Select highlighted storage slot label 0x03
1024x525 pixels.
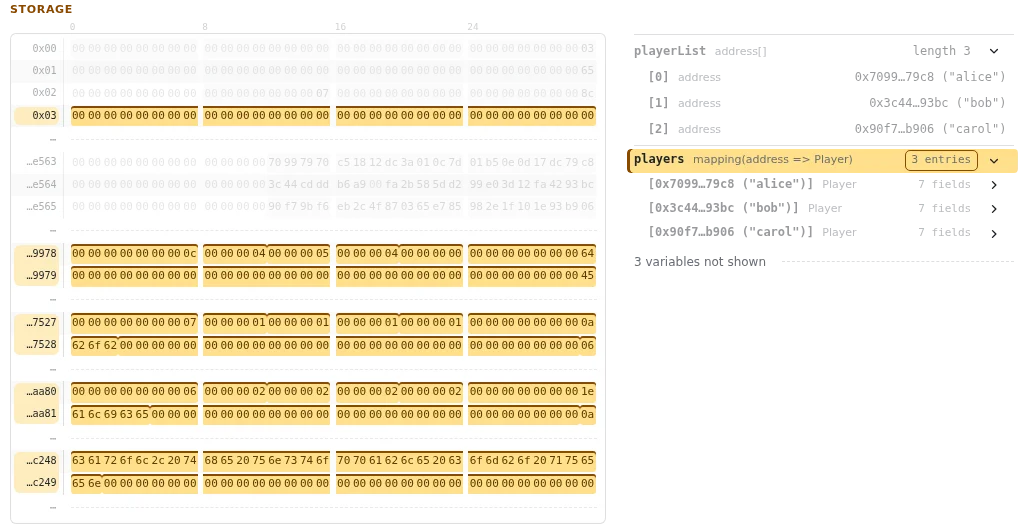point(39,116)
